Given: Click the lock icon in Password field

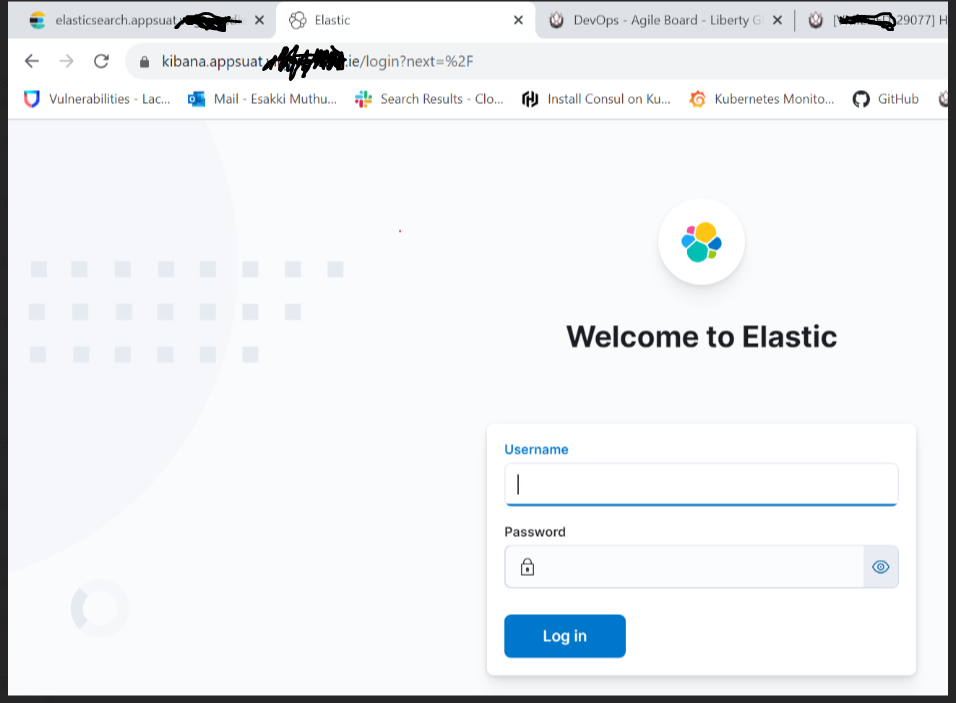Looking at the screenshot, I should click(x=527, y=567).
